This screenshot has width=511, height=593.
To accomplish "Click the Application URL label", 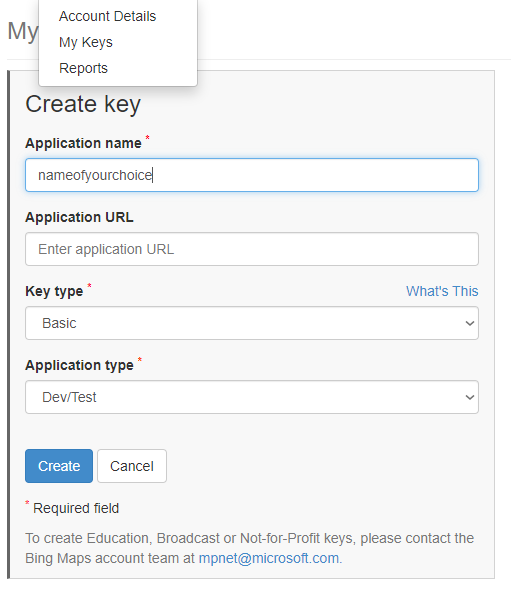I will pos(79,217).
